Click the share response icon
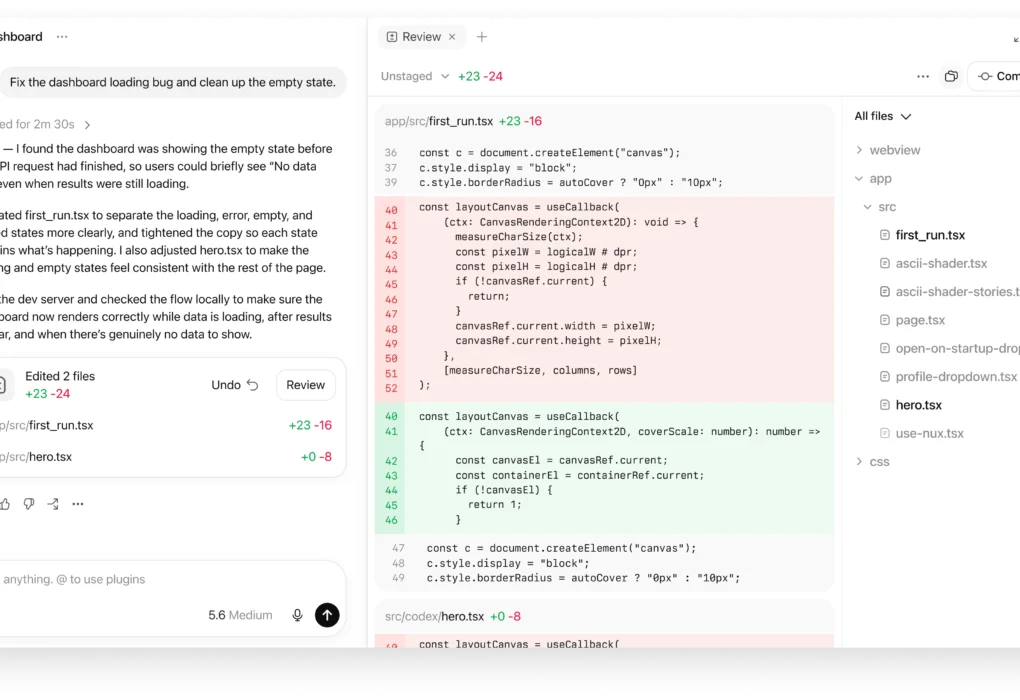1020x700 pixels. pos(53,504)
